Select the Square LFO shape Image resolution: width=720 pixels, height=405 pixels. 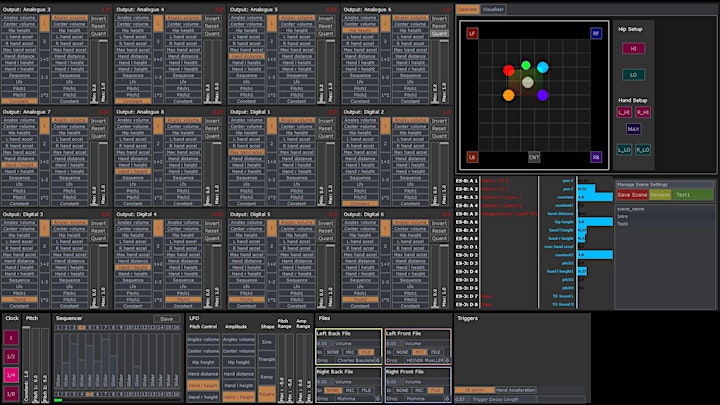click(266, 394)
